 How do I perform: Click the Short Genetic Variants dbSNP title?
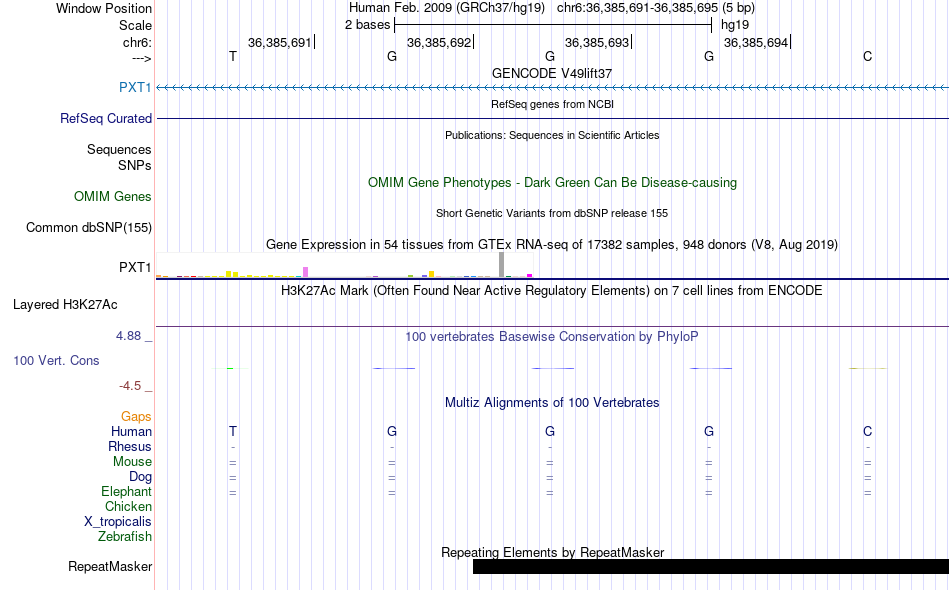pyautogui.click(x=552, y=213)
